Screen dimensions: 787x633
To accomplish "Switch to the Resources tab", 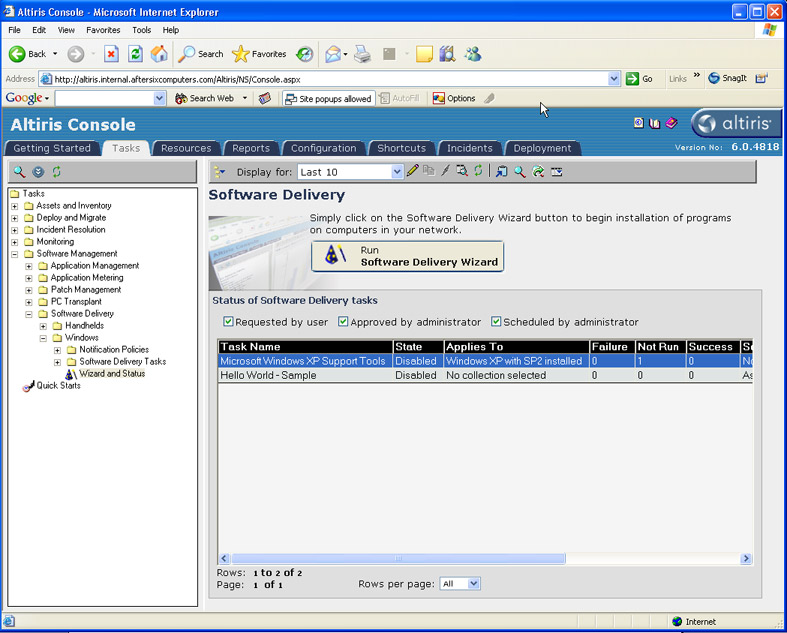I will [x=186, y=148].
